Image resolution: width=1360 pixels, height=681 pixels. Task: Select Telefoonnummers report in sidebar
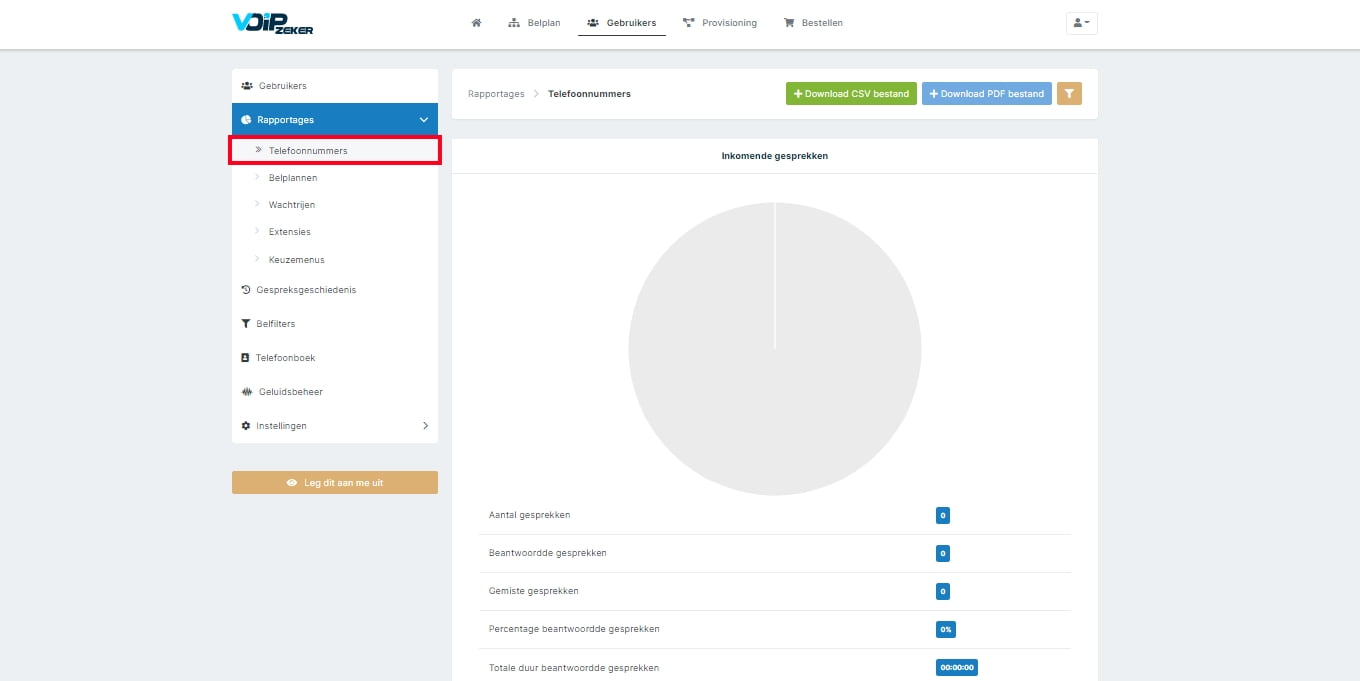pyautogui.click(x=335, y=151)
